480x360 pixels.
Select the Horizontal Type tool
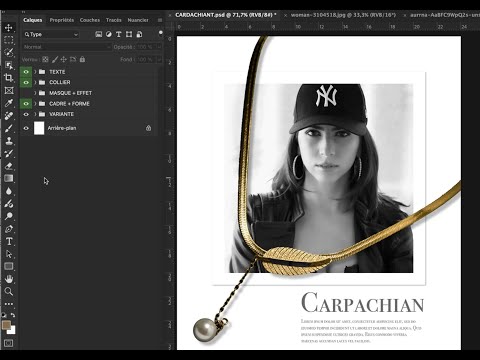(9, 241)
